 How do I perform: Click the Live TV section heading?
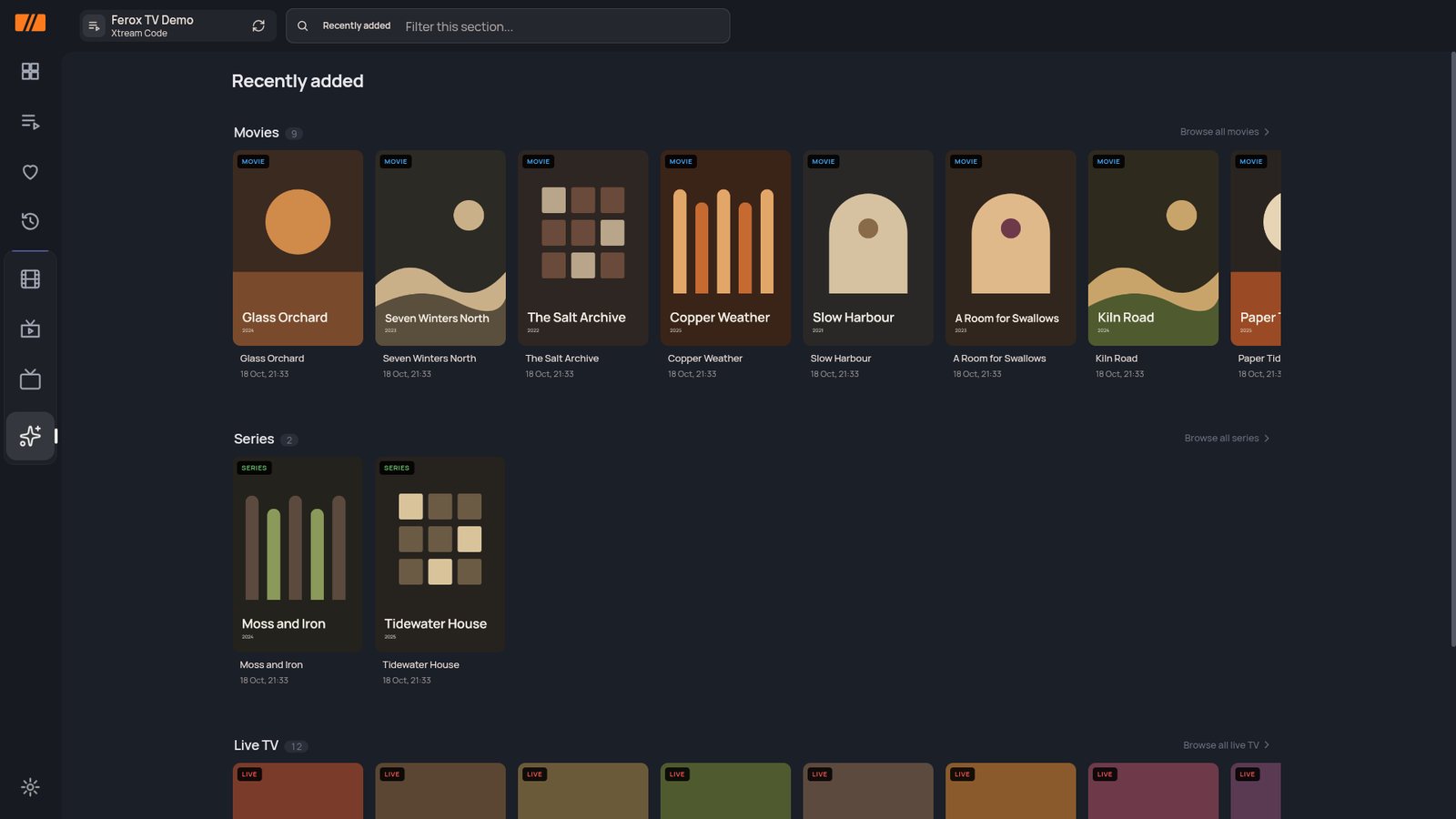coord(256,745)
